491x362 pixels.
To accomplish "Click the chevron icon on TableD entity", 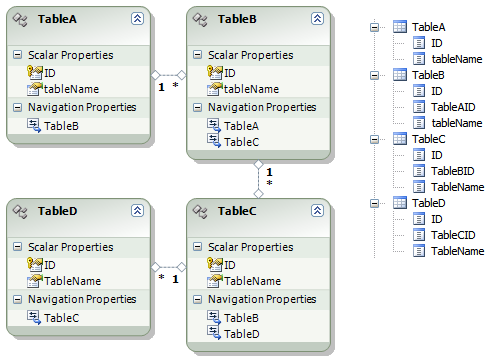I will click(x=137, y=211).
